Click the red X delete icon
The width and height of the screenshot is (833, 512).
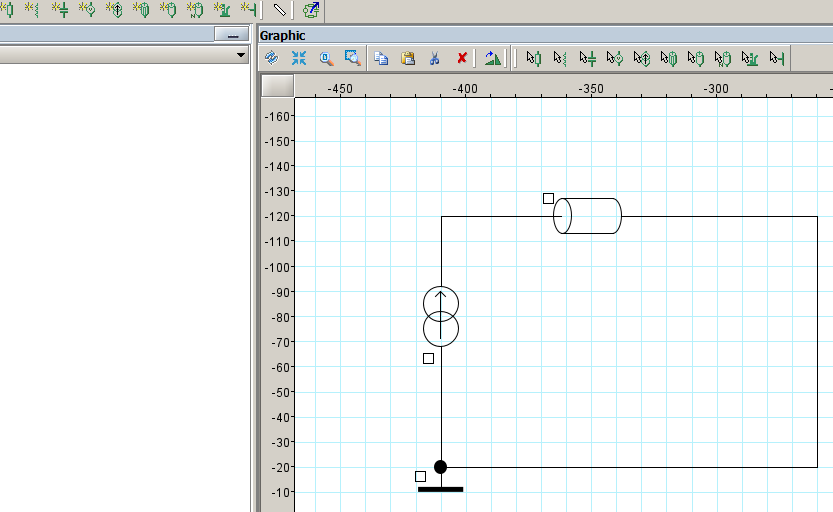point(462,58)
